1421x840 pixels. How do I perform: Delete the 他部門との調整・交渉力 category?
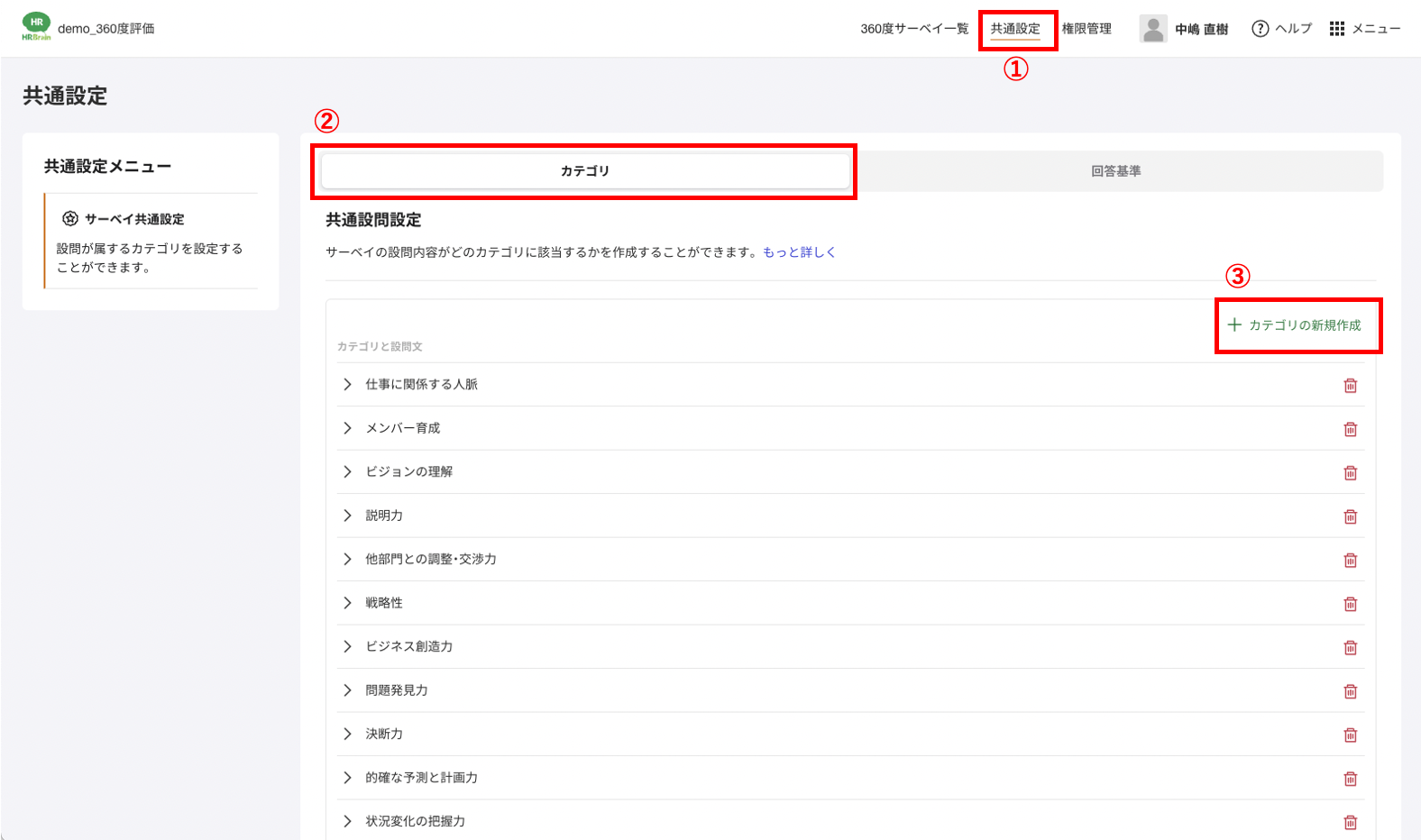click(1351, 561)
